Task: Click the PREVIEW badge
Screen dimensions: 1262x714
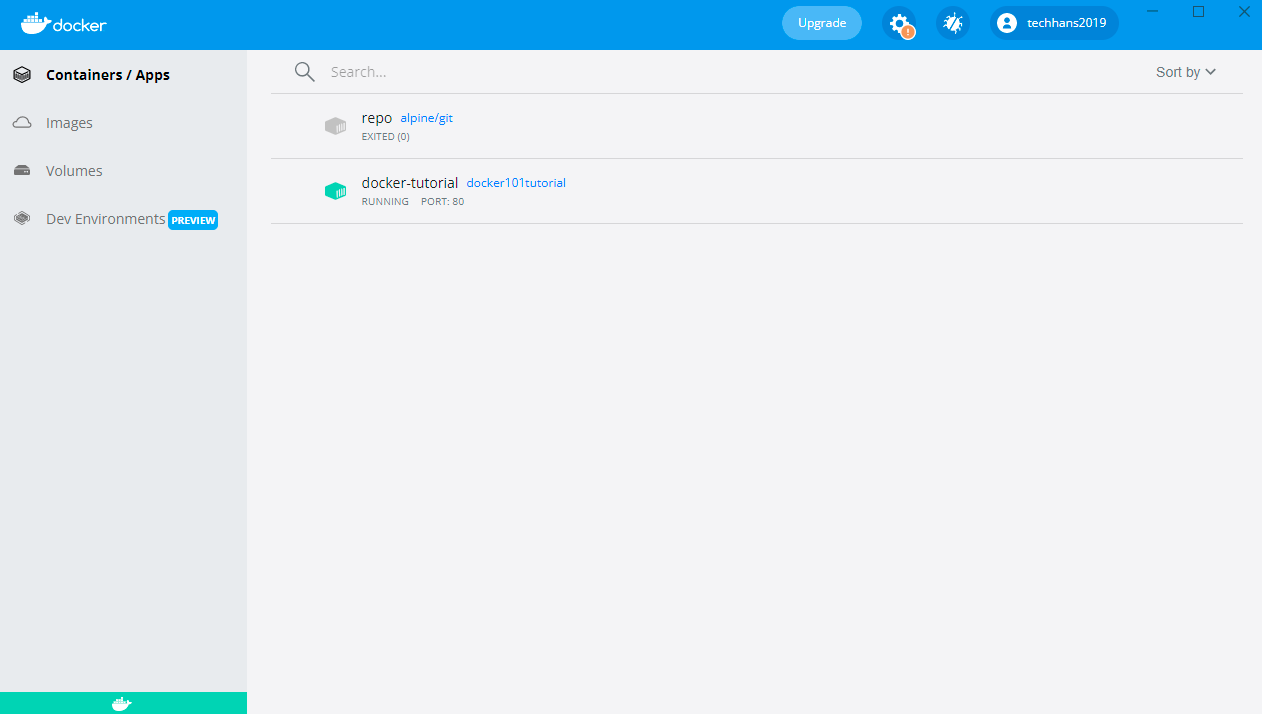Action: [x=193, y=220]
